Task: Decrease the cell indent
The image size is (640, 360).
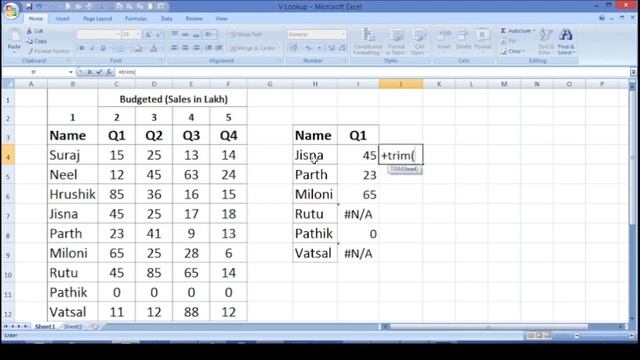Action: [209, 48]
